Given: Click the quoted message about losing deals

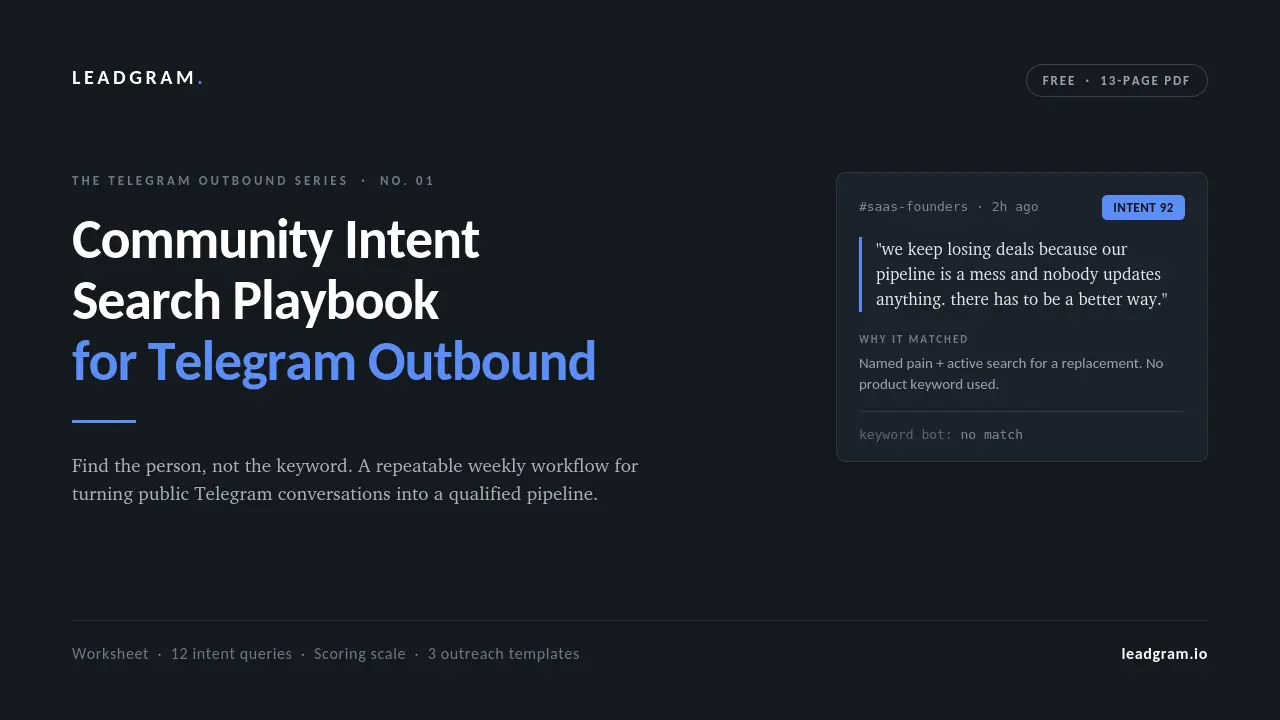Looking at the screenshot, I should [1021, 274].
